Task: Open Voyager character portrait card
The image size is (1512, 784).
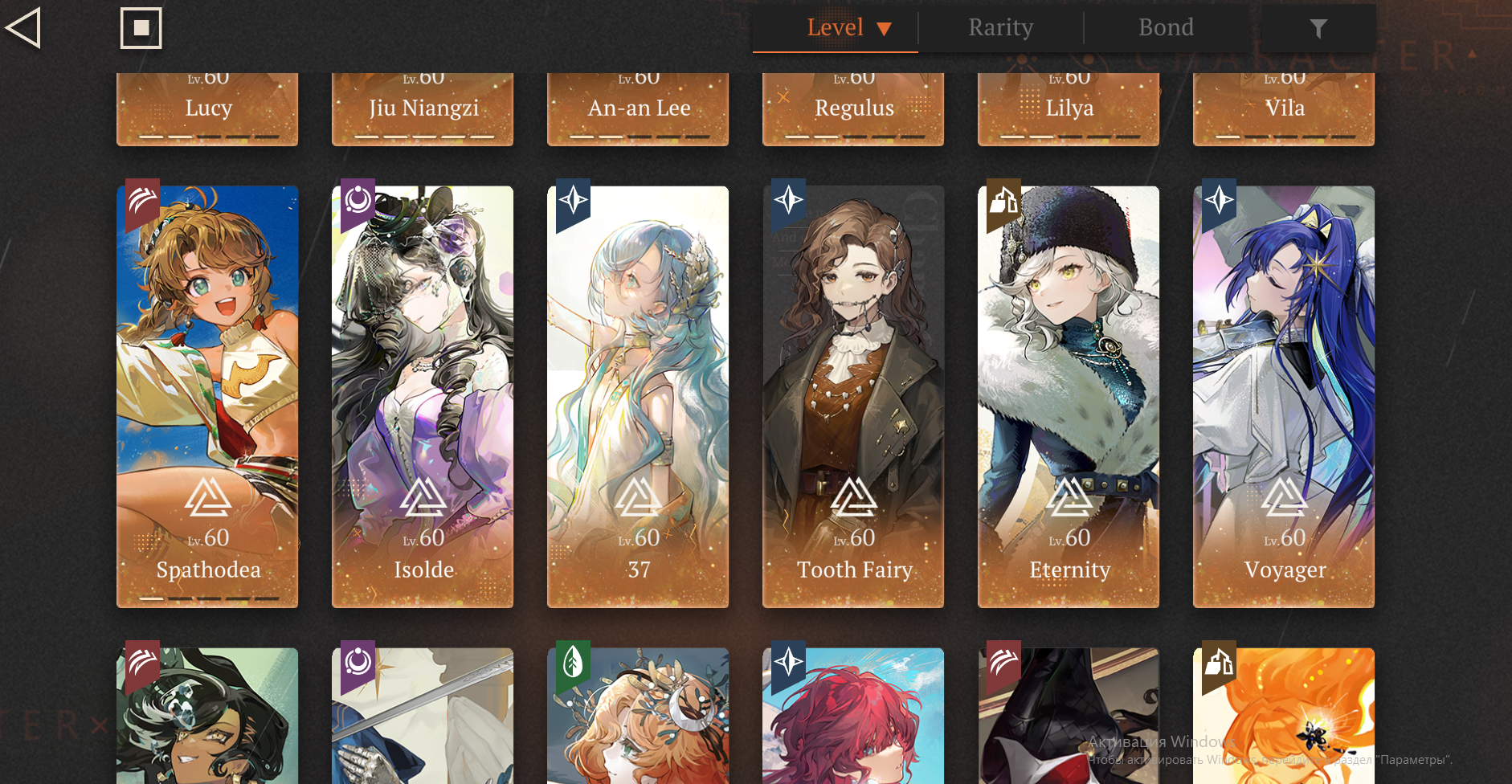Action: (x=1284, y=397)
